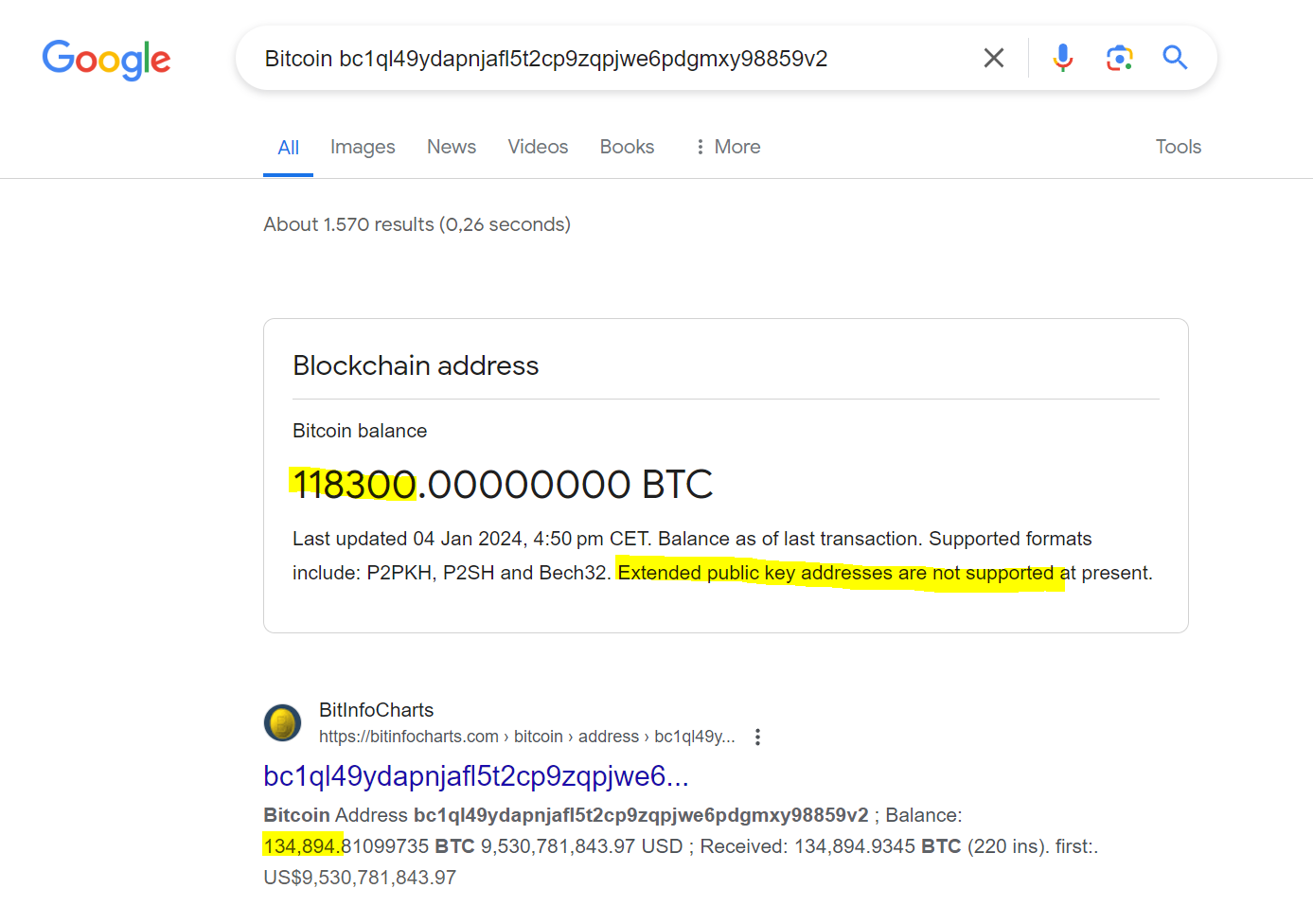Switch to the Images tab
Viewport: 1313px width, 924px height.
[363, 147]
